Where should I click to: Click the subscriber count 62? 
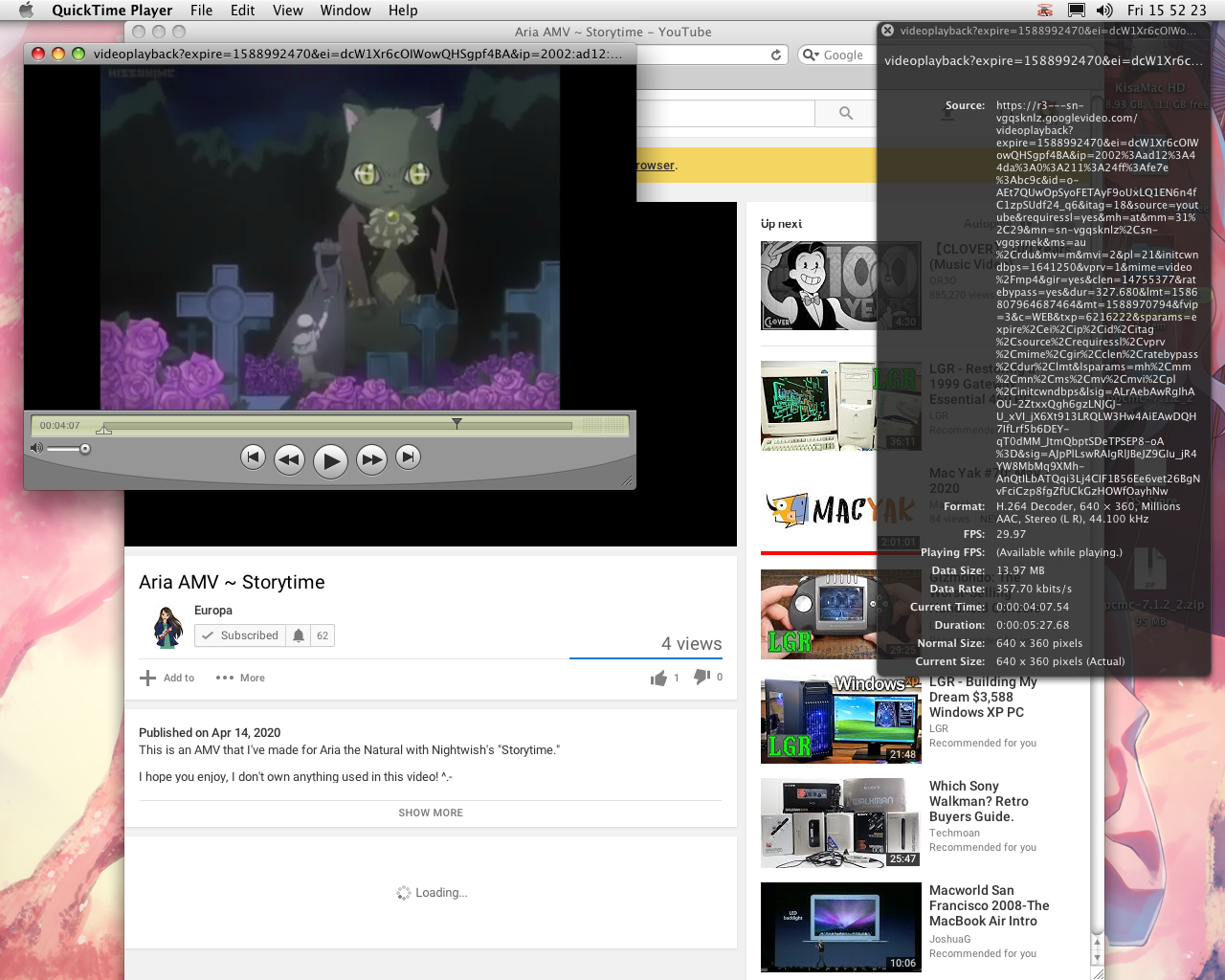(x=323, y=635)
